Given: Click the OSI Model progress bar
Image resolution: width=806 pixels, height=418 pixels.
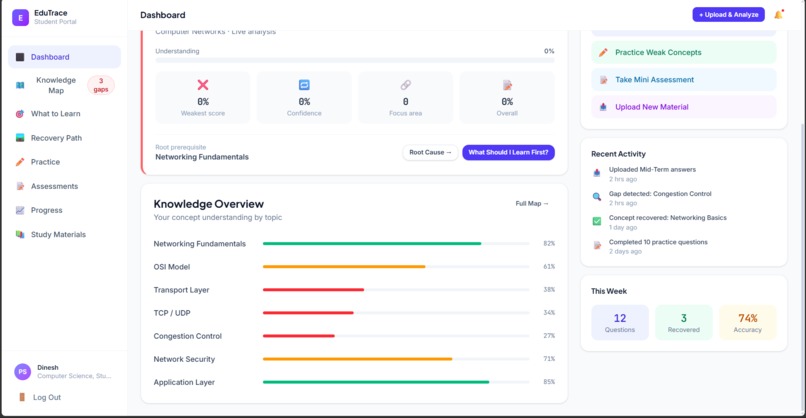Looking at the screenshot, I should point(396,267).
